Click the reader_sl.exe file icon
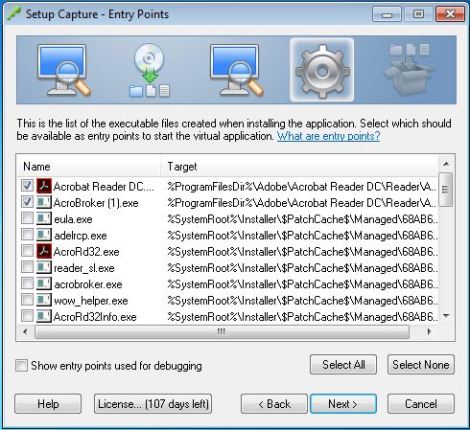 point(44,268)
